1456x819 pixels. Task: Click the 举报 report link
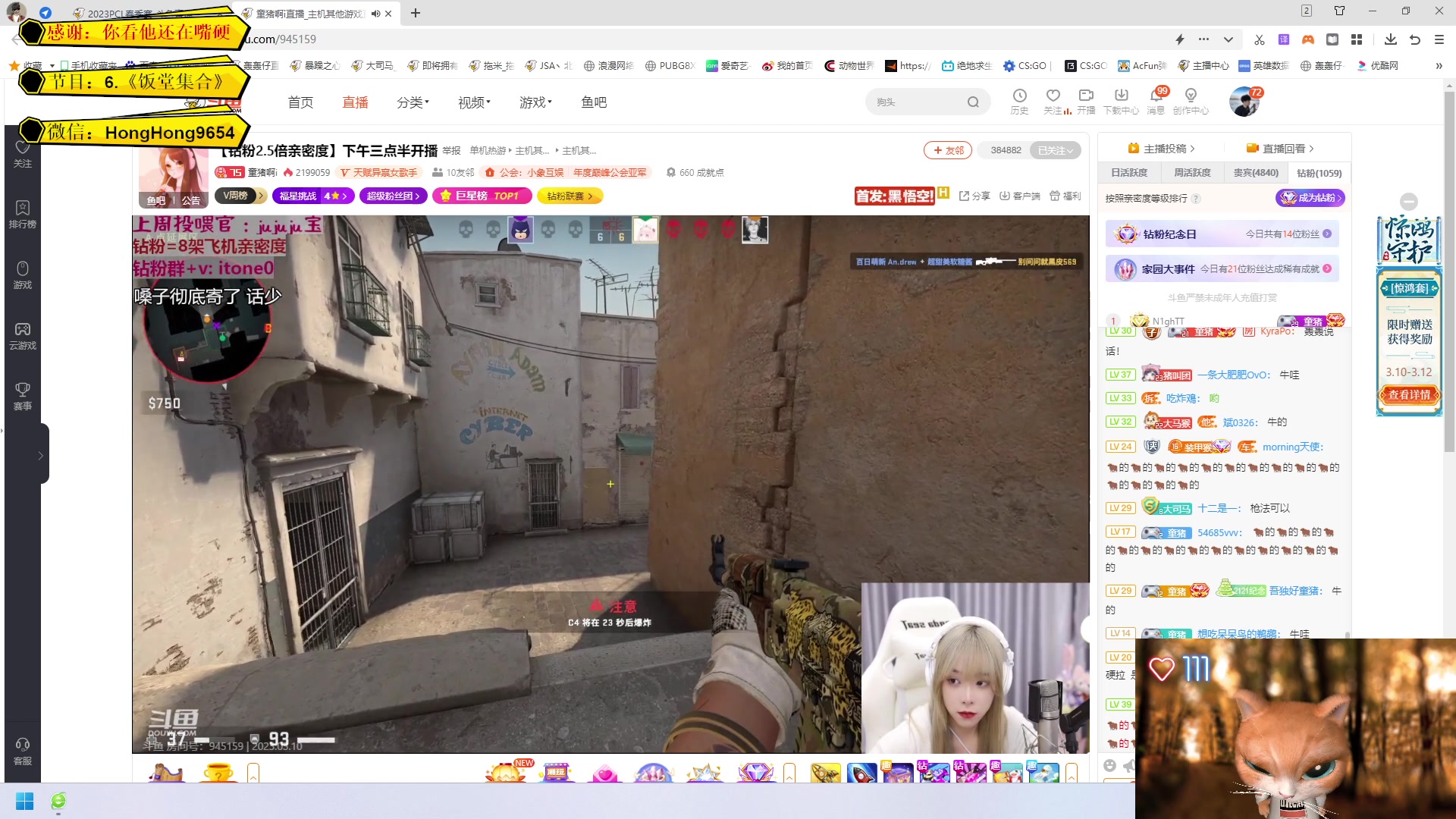click(451, 150)
